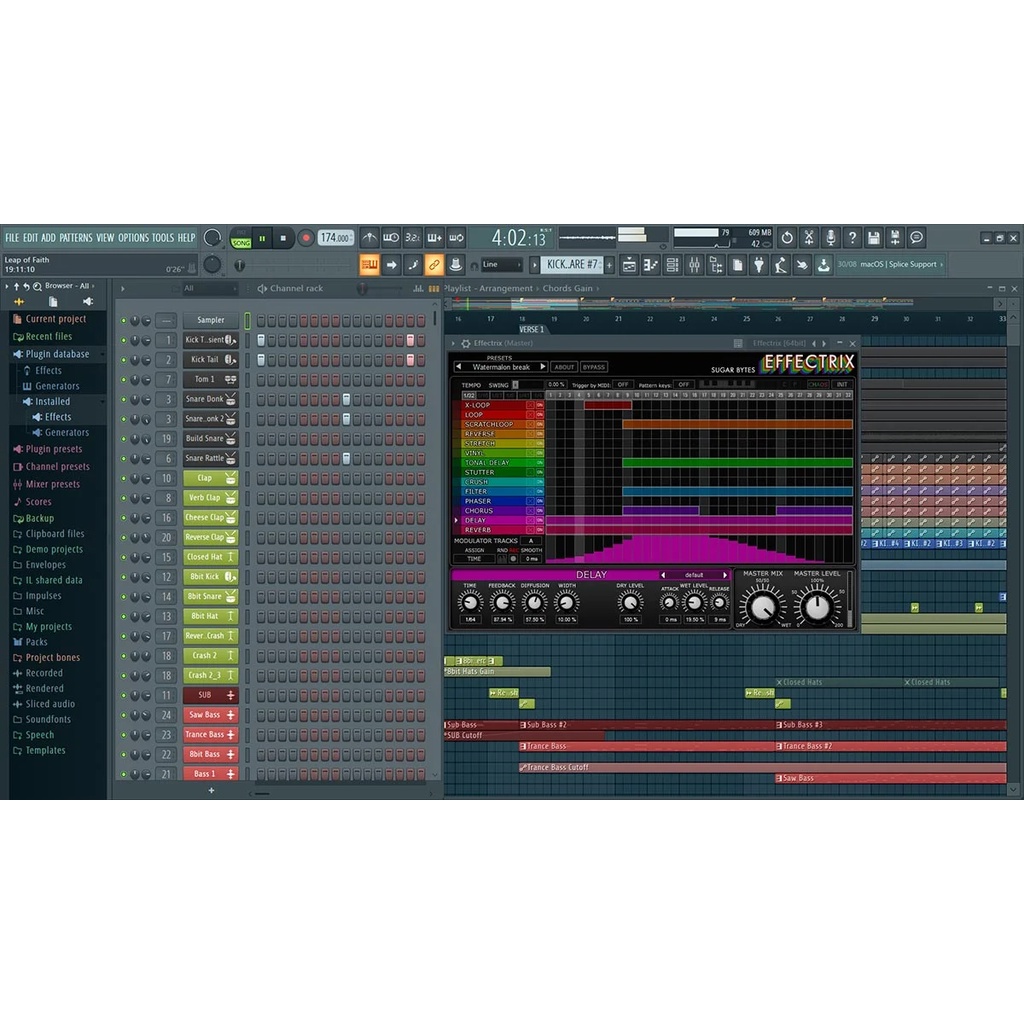Open the piano roll view

tap(651, 265)
